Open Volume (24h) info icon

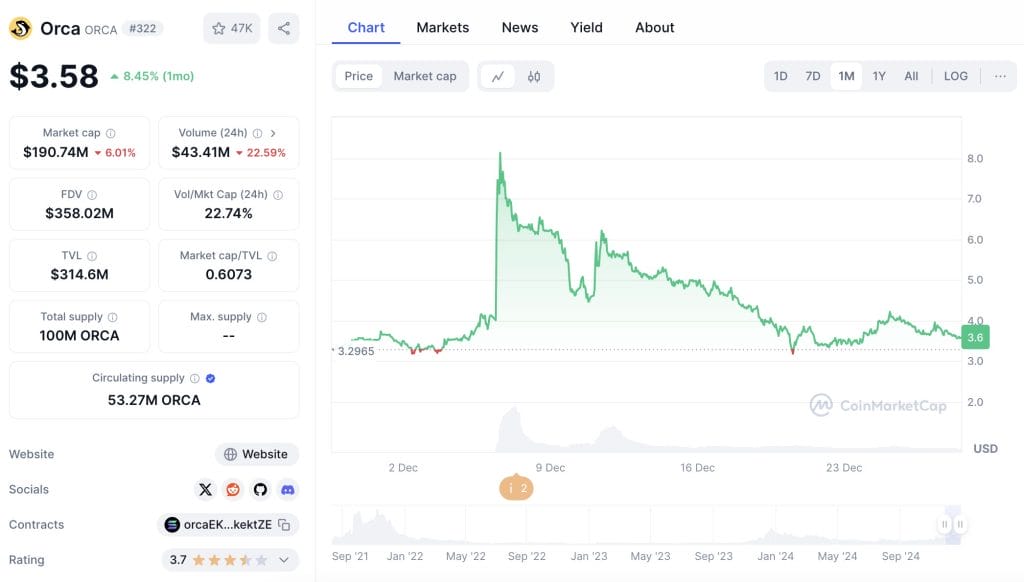coord(257,133)
